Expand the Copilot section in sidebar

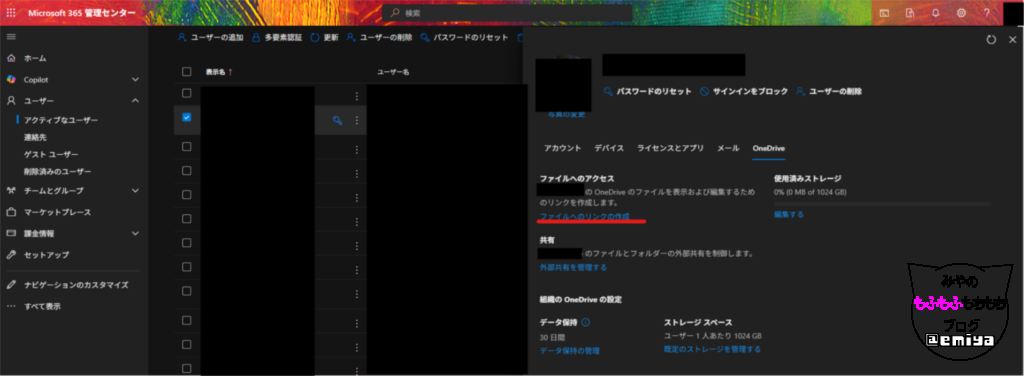135,80
